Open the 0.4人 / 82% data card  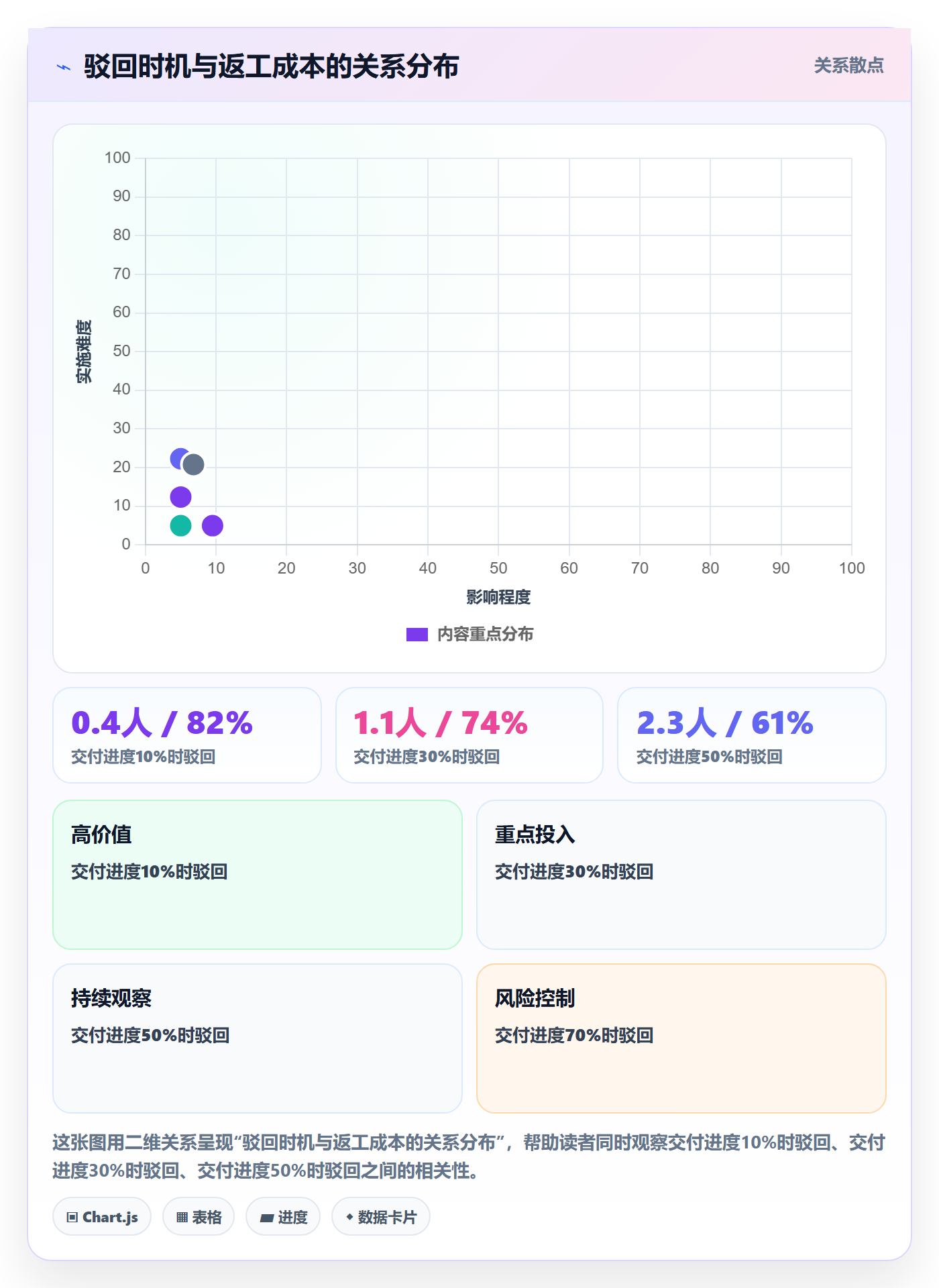click(187, 735)
